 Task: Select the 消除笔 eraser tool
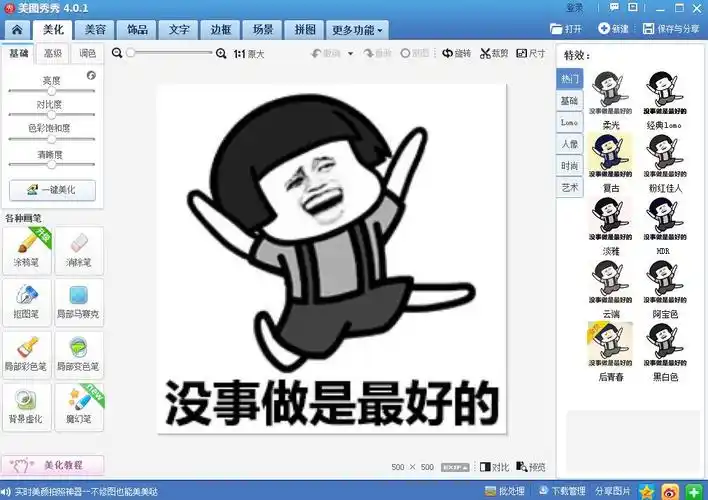79,251
